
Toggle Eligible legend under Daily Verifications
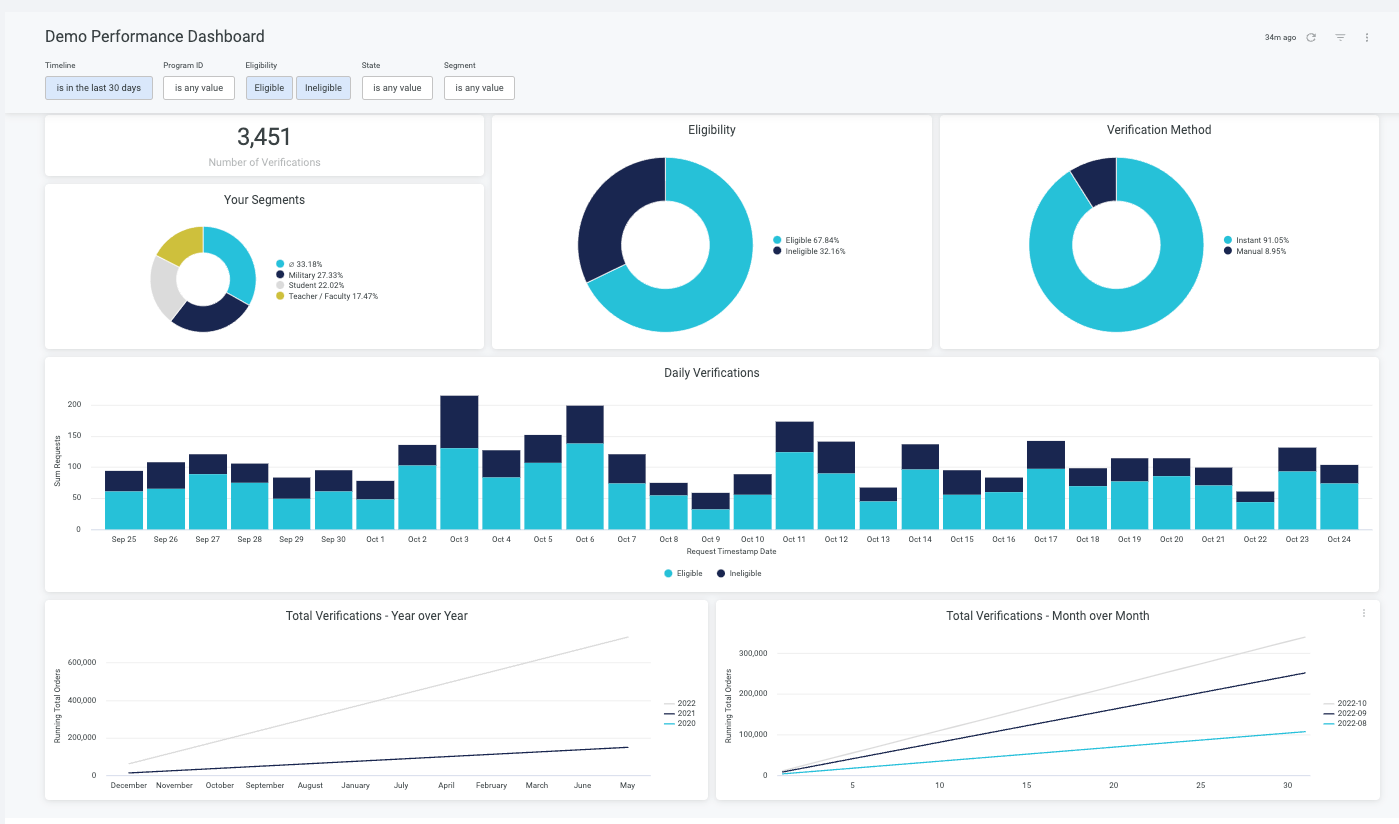click(x=683, y=573)
